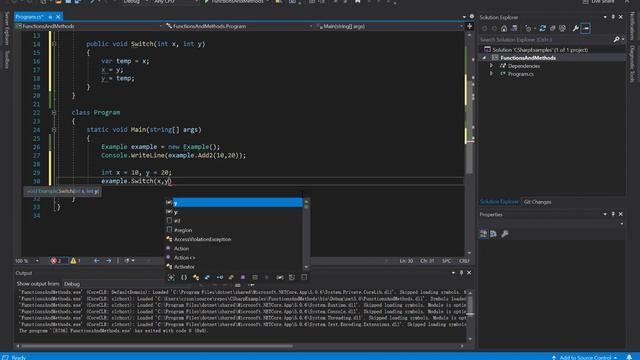The height and width of the screenshot is (360, 640).
Task: Collapse the FunctionsAndMethods project node
Action: coord(484,58)
